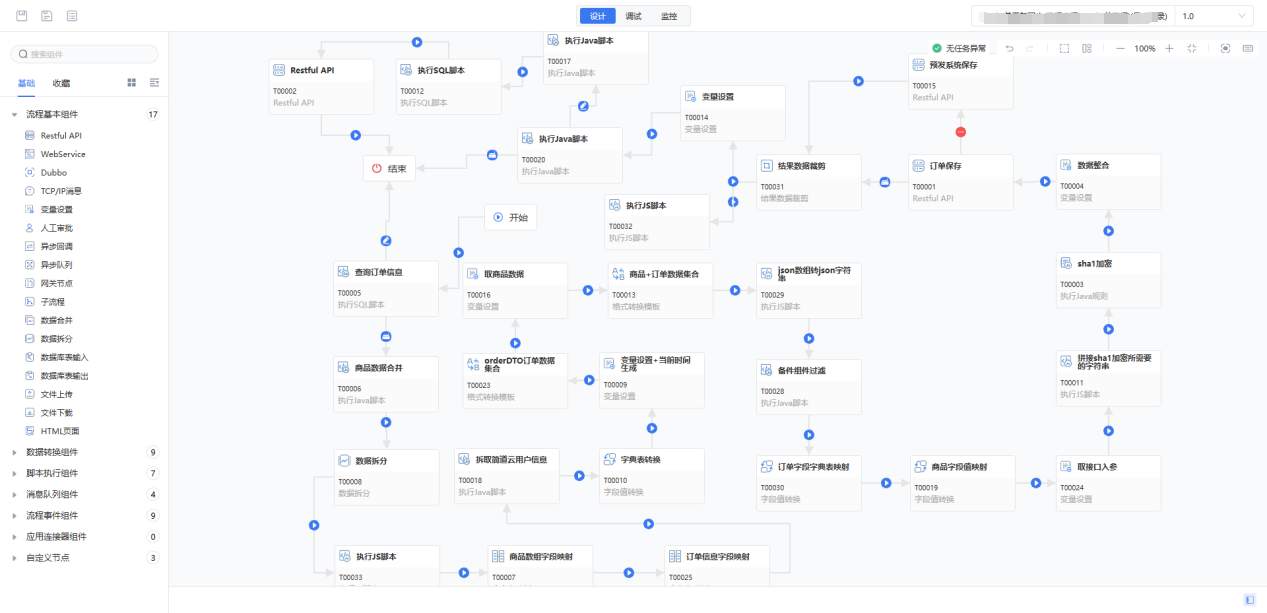Click the marquee selection icon in canvas toolbar
Screen dimensions: 1267x613
[1064, 48]
